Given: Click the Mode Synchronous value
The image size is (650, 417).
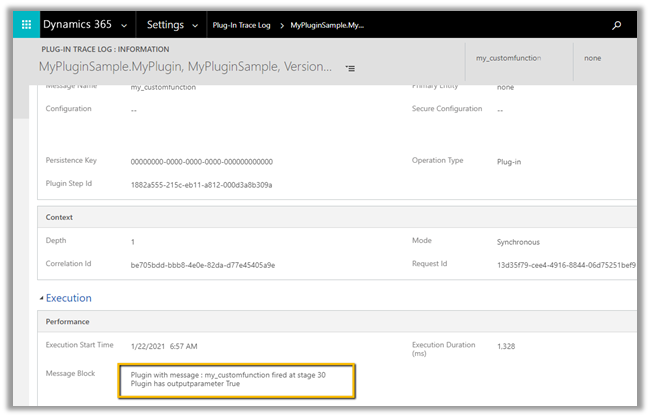Looking at the screenshot, I should pyautogui.click(x=518, y=242).
